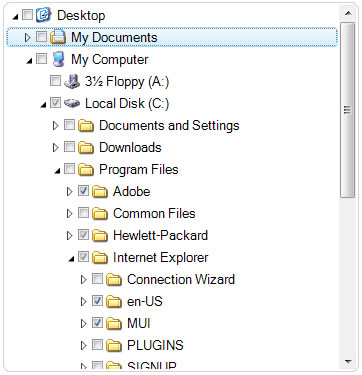The image size is (362, 375).
Task: Click the Desktop icon
Action: [44, 15]
